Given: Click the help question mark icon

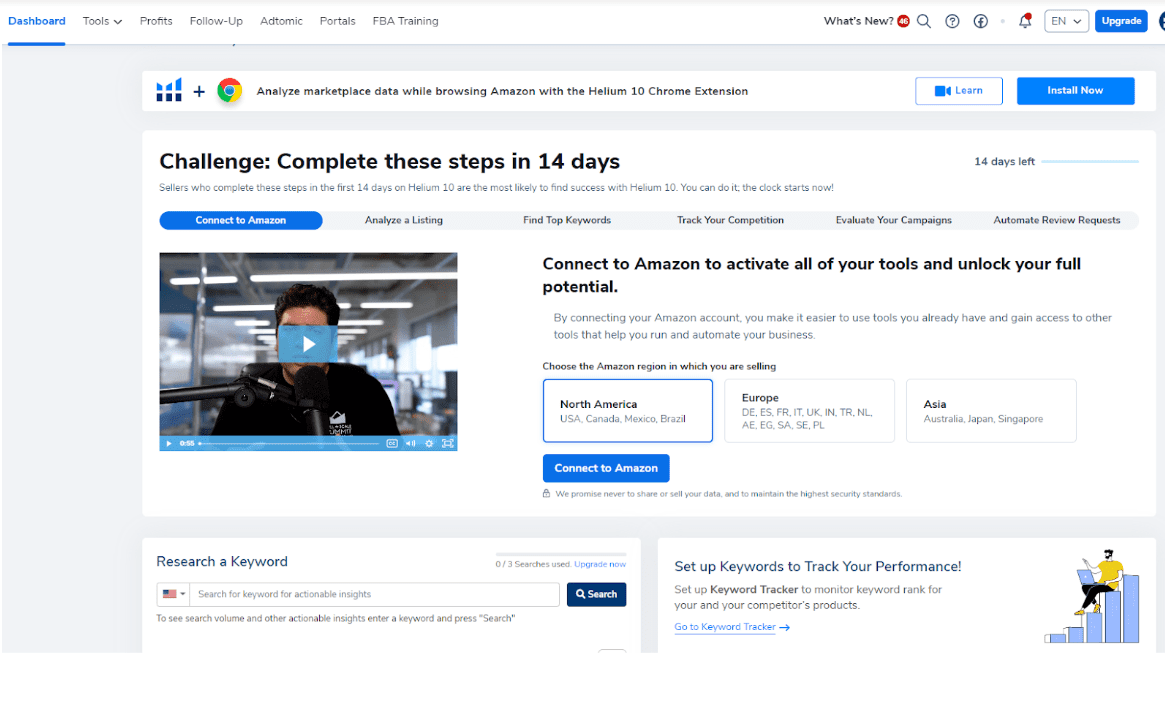Looking at the screenshot, I should (x=952, y=20).
